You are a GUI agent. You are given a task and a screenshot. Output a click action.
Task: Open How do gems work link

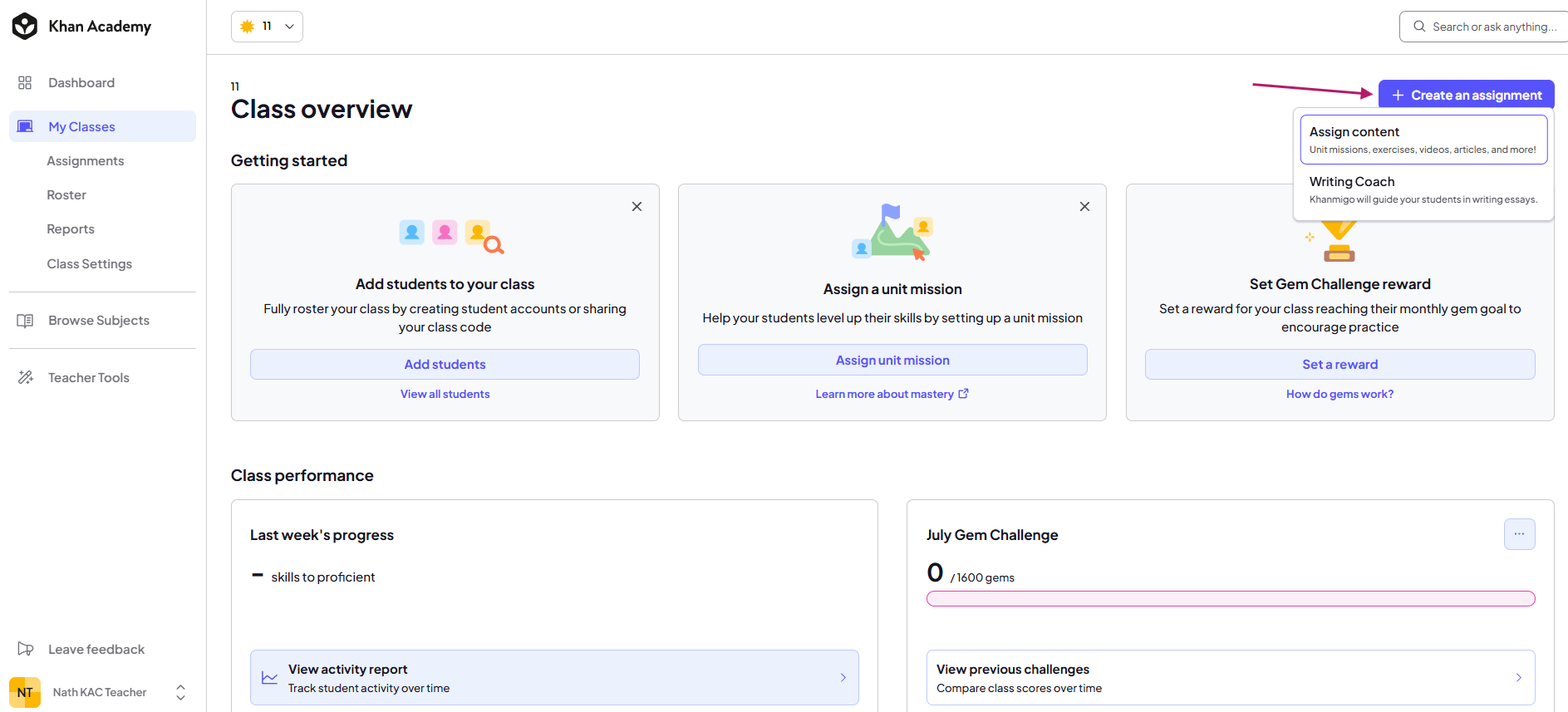click(x=1339, y=394)
